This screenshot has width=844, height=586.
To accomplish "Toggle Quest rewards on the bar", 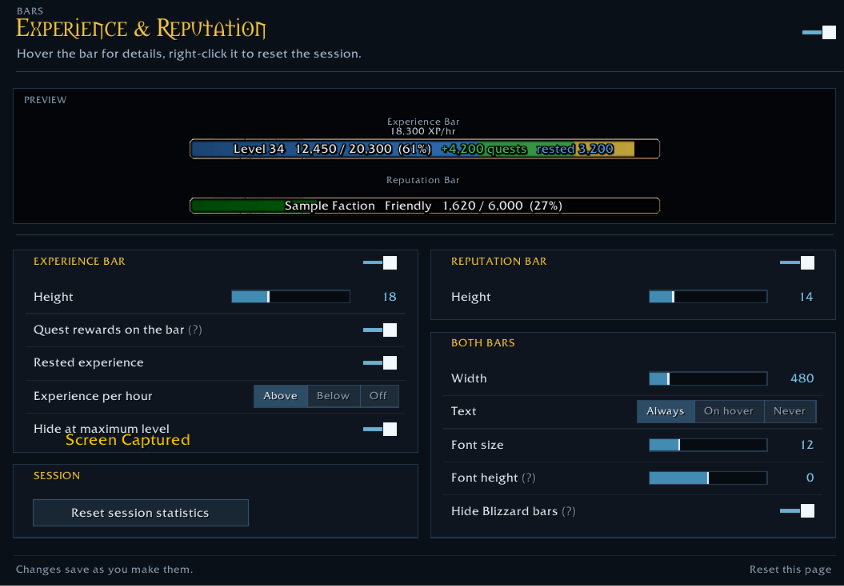I will click(380, 330).
